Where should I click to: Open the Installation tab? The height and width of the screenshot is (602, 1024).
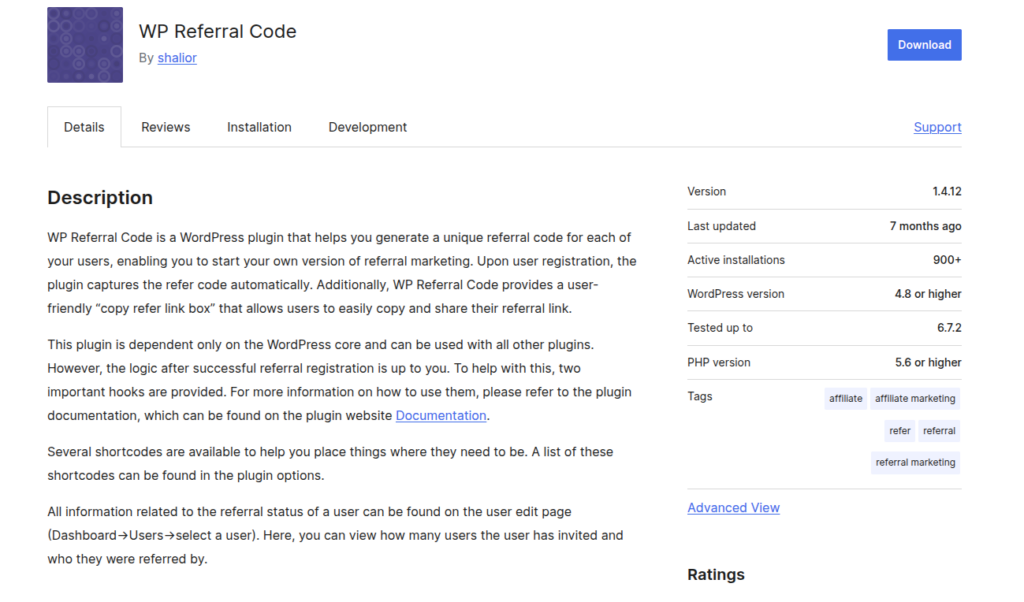coord(259,127)
